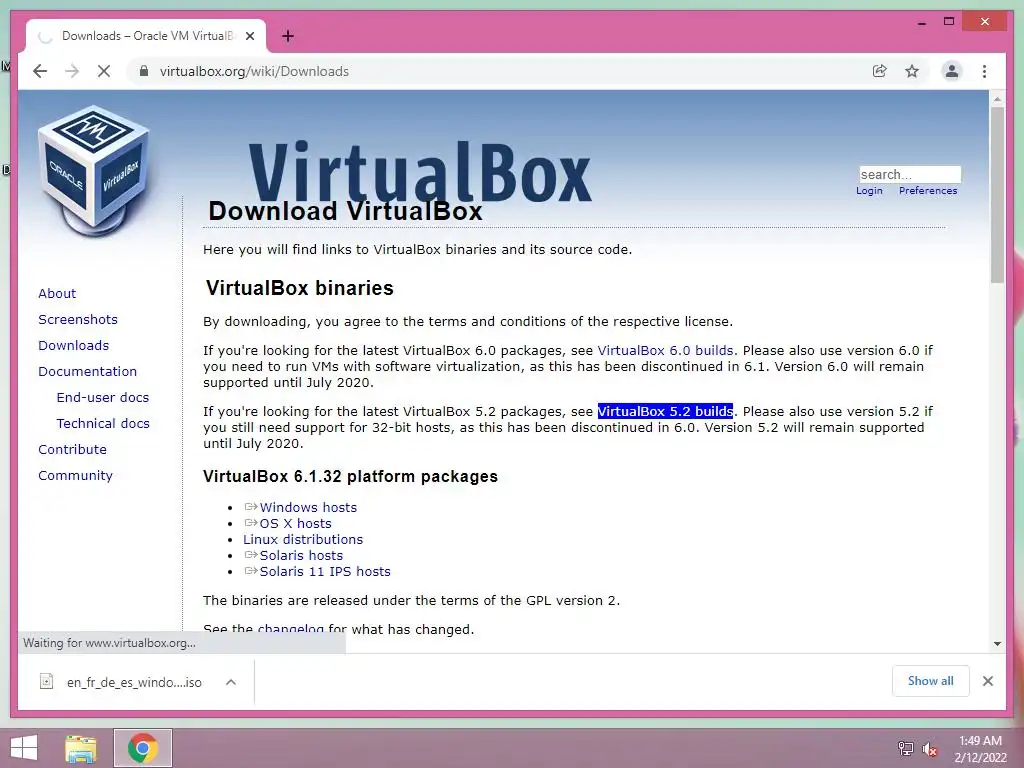
Task: Open network icon in system tray
Action: tap(905, 749)
